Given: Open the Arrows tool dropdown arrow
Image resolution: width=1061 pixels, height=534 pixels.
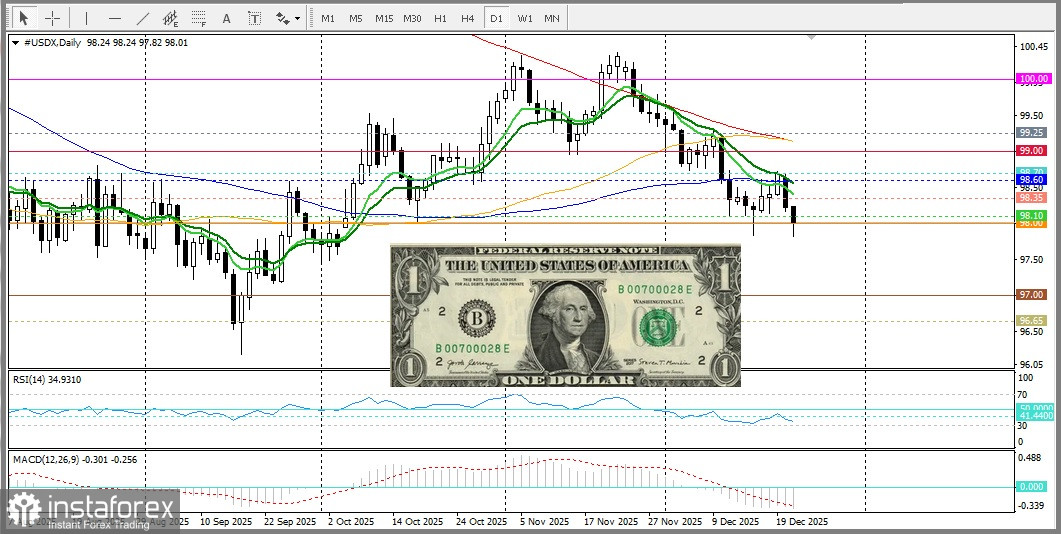Looking at the screenshot, I should [x=297, y=19].
